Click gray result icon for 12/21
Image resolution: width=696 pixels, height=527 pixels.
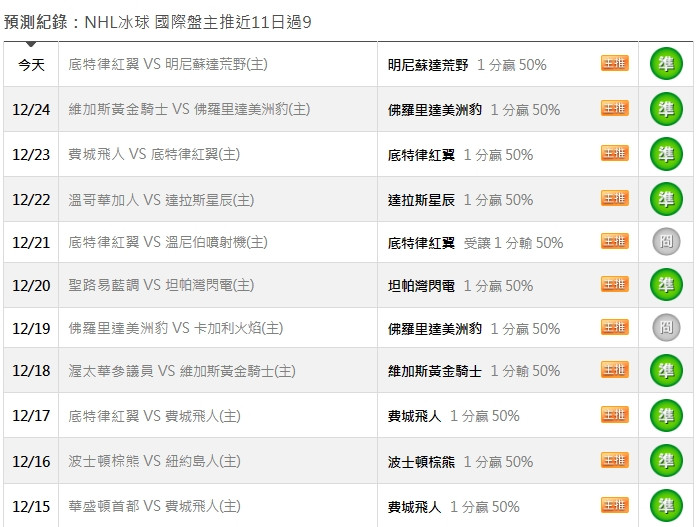(x=666, y=242)
